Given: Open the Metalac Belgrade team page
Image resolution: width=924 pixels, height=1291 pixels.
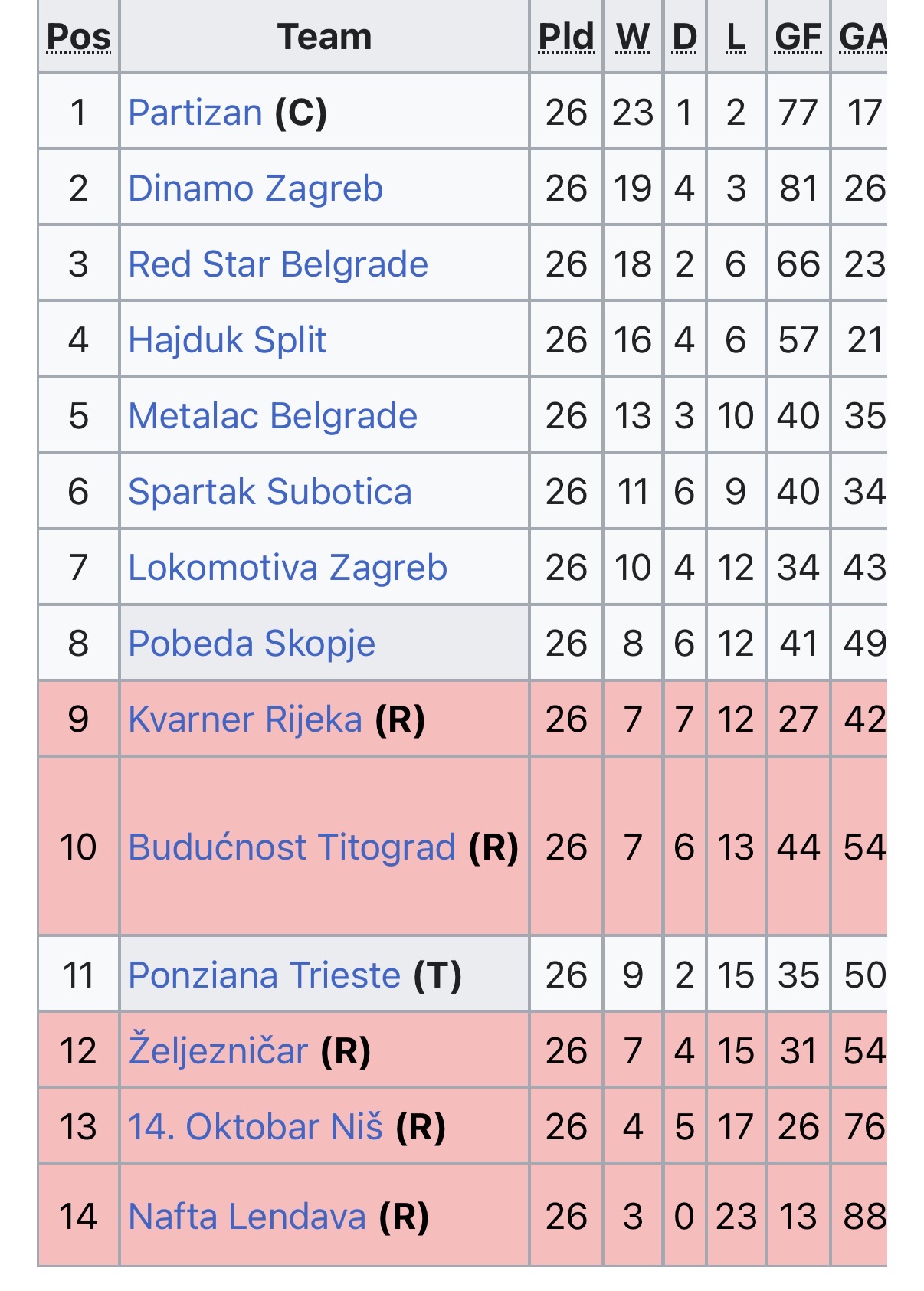Looking at the screenshot, I should click(272, 416).
